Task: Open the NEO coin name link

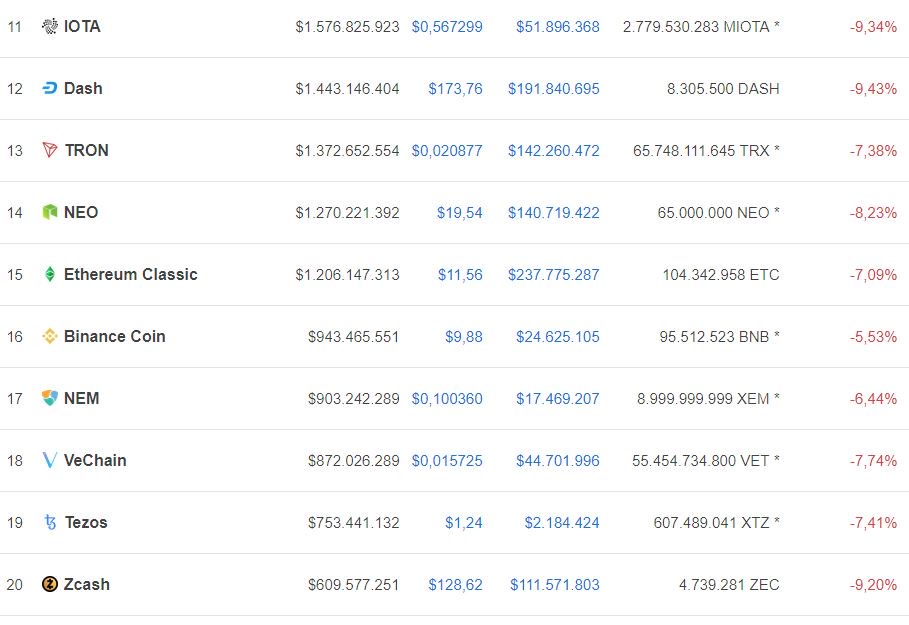Action: pyautogui.click(x=81, y=213)
